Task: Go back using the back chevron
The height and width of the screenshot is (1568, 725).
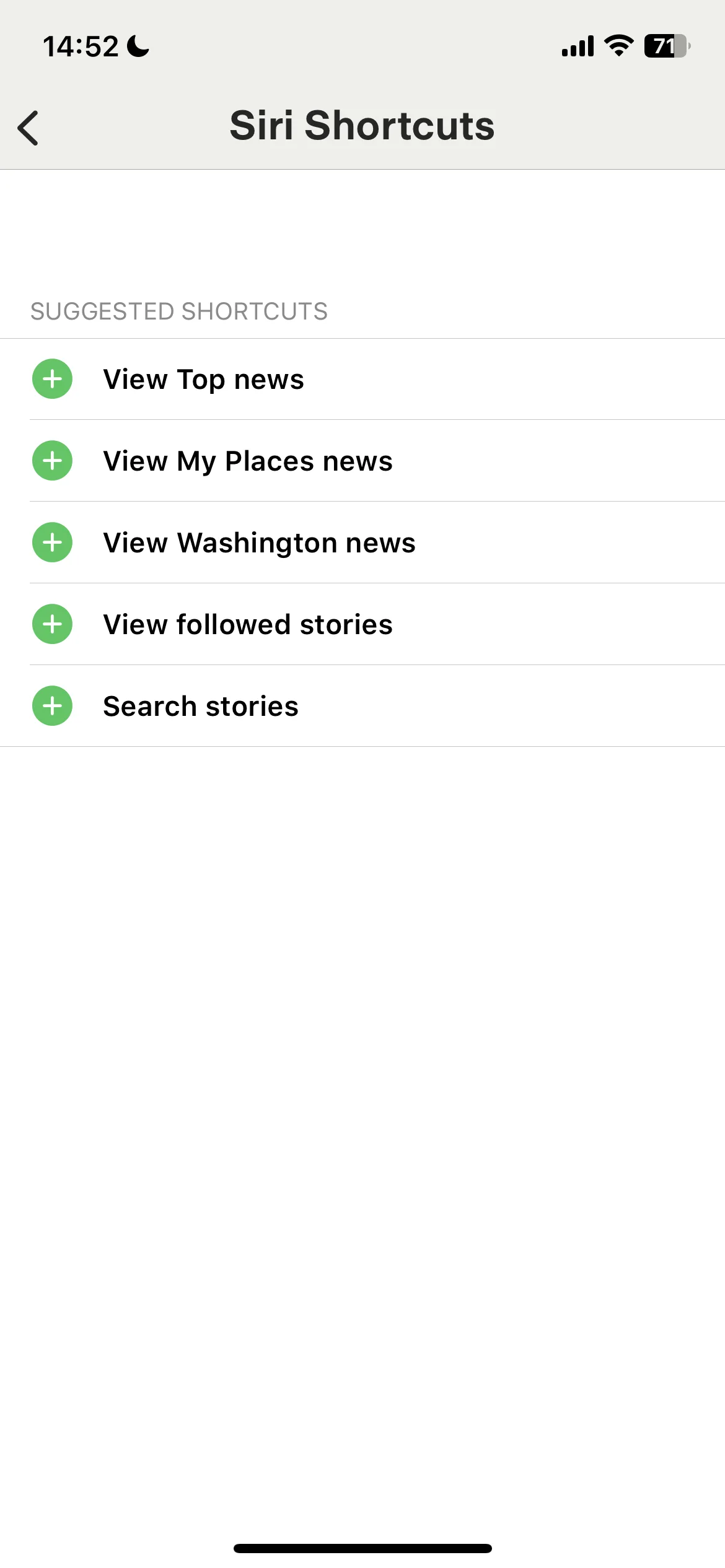Action: coord(28,128)
